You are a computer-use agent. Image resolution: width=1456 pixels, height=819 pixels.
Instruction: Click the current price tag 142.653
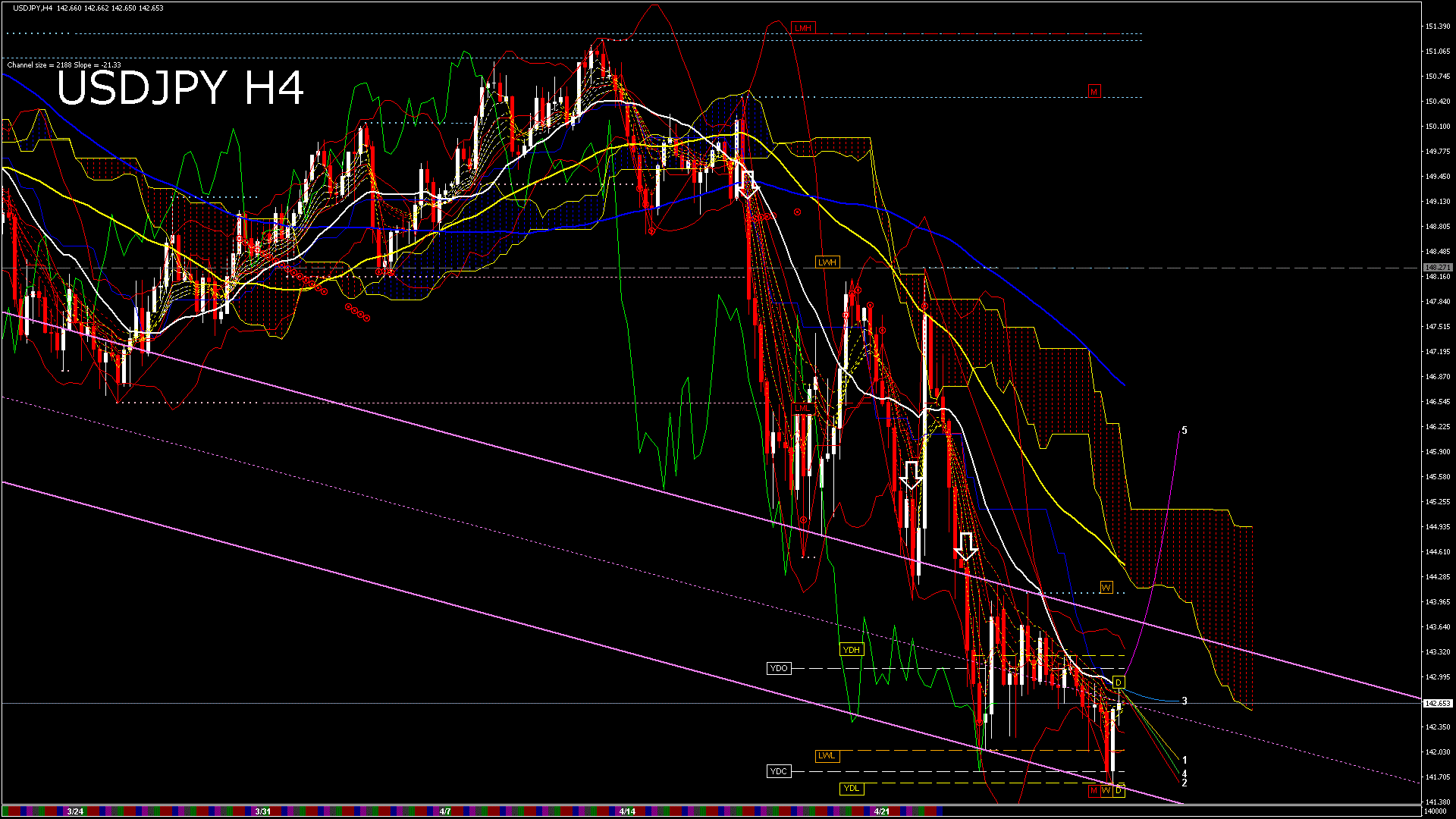click(x=1438, y=704)
